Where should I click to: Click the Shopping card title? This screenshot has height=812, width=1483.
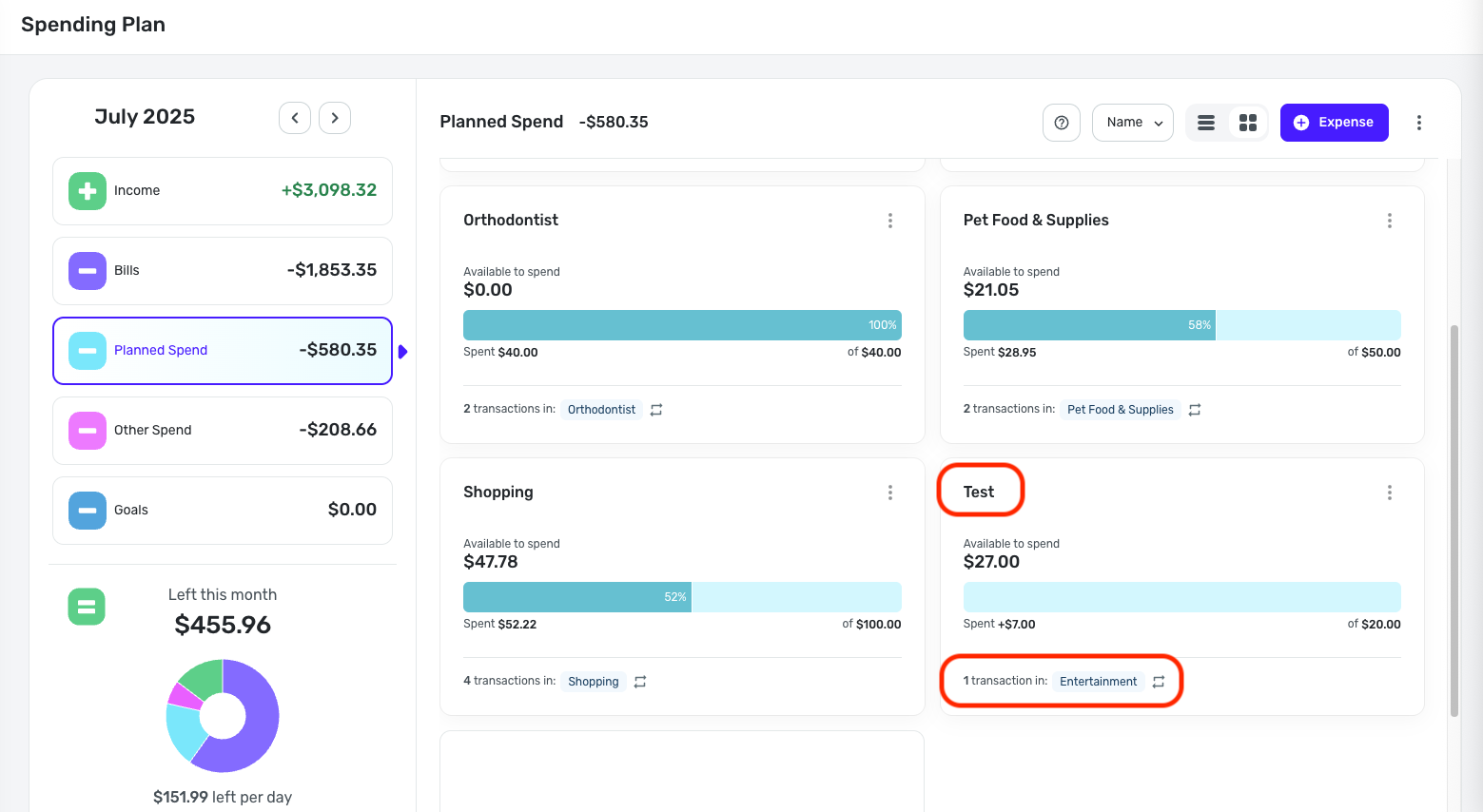(498, 493)
